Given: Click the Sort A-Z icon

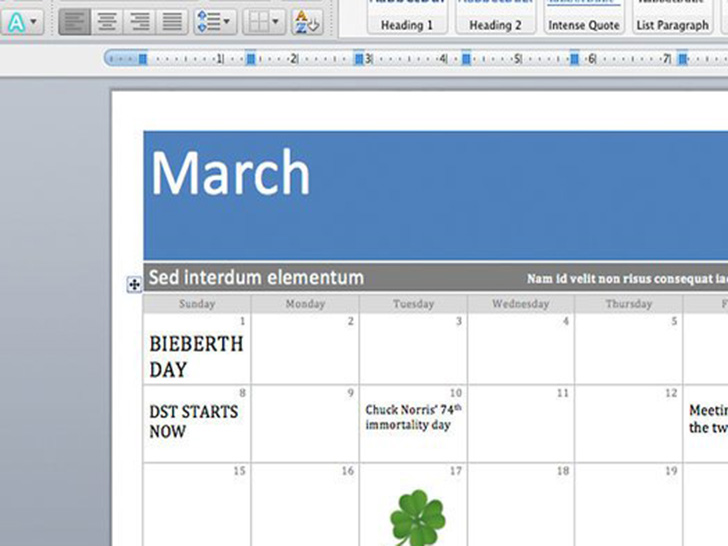Looking at the screenshot, I should pos(307,22).
